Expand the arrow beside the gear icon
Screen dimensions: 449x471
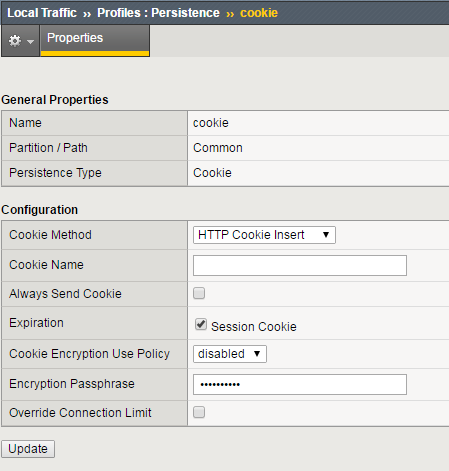pyautogui.click(x=30, y=42)
